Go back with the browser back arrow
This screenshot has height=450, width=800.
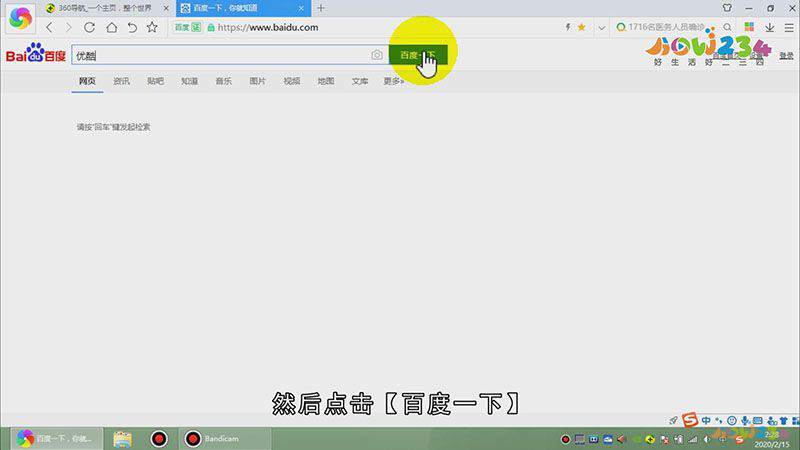(x=49, y=28)
